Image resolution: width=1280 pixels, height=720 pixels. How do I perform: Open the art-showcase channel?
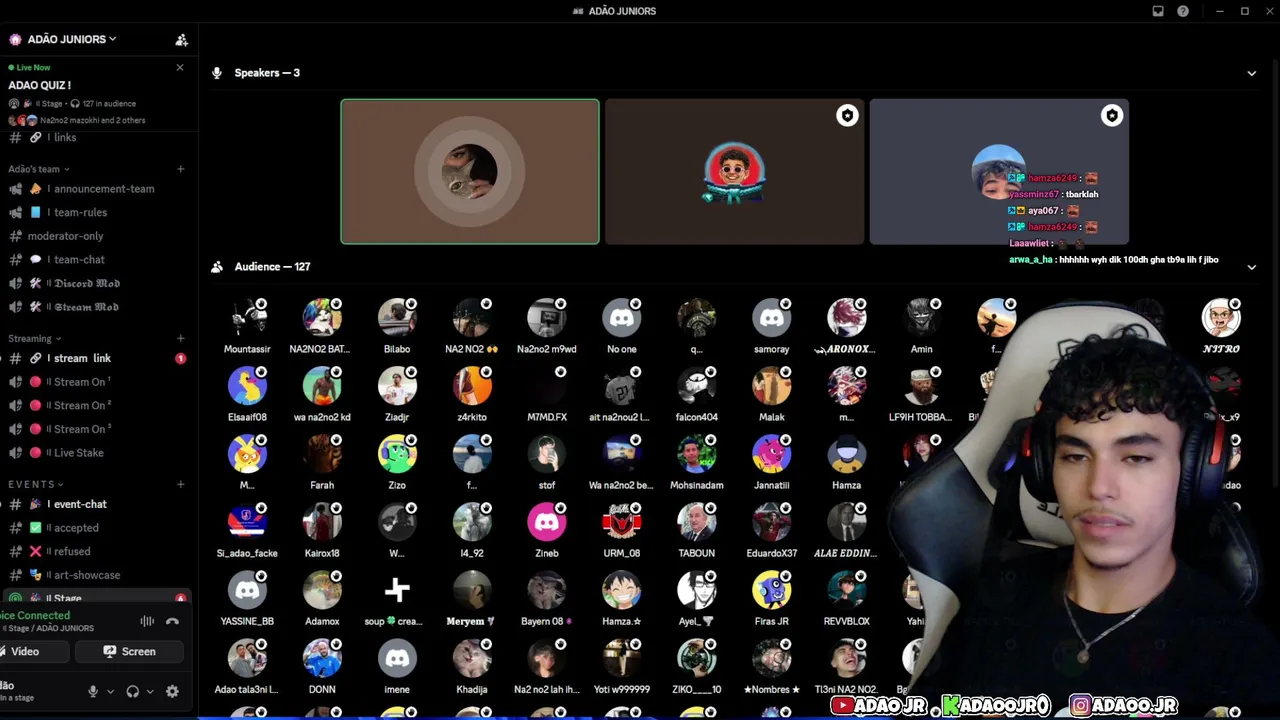pos(96,575)
